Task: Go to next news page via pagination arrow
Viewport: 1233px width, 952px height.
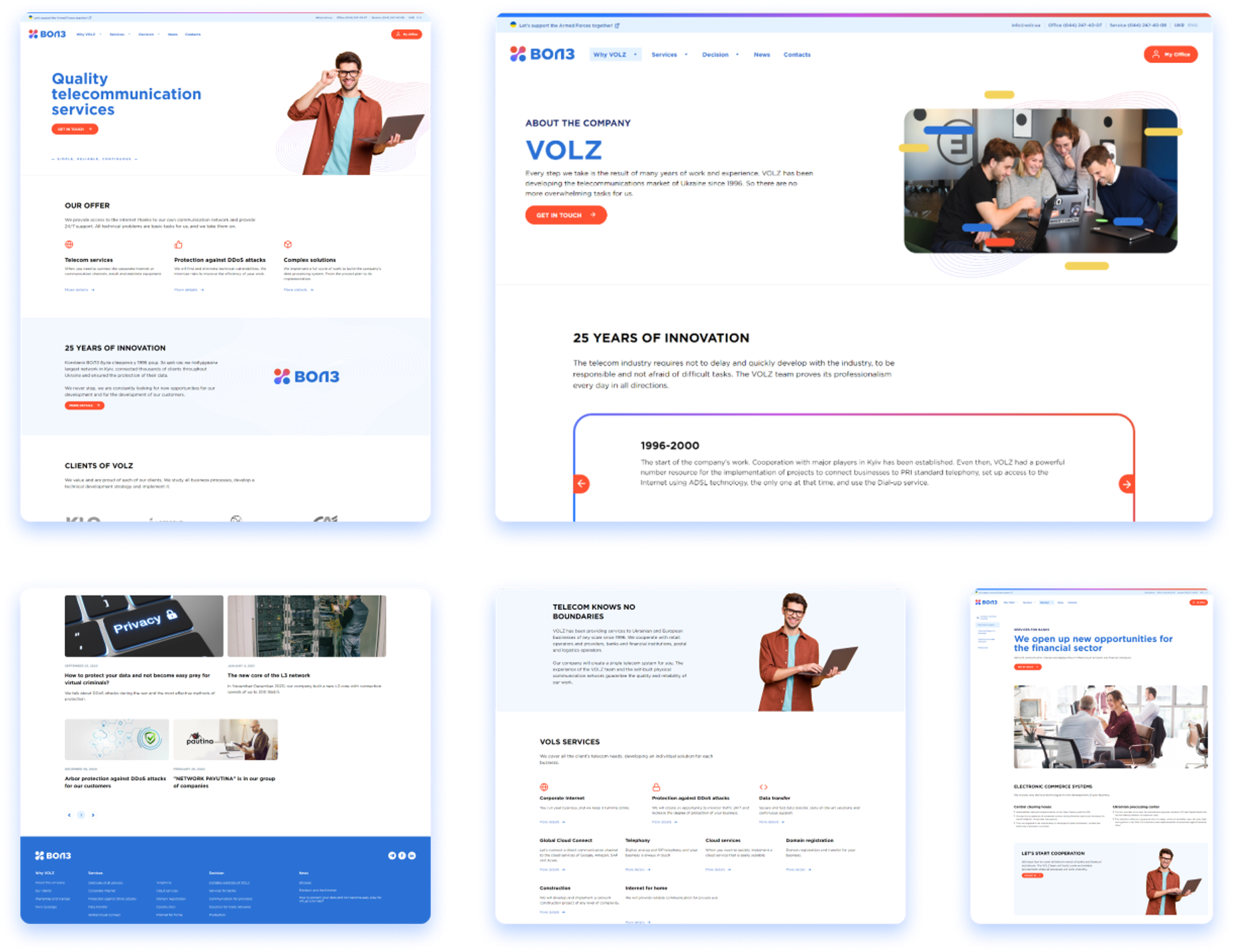Action: [x=93, y=815]
